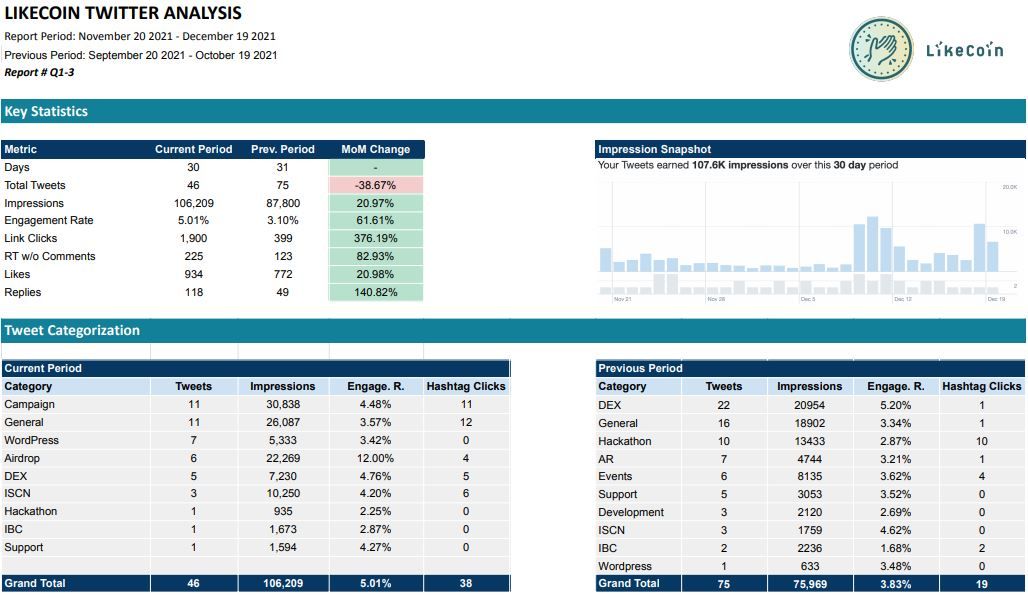
Task: Click the Previous Period table title bar
Action: [x=810, y=369]
